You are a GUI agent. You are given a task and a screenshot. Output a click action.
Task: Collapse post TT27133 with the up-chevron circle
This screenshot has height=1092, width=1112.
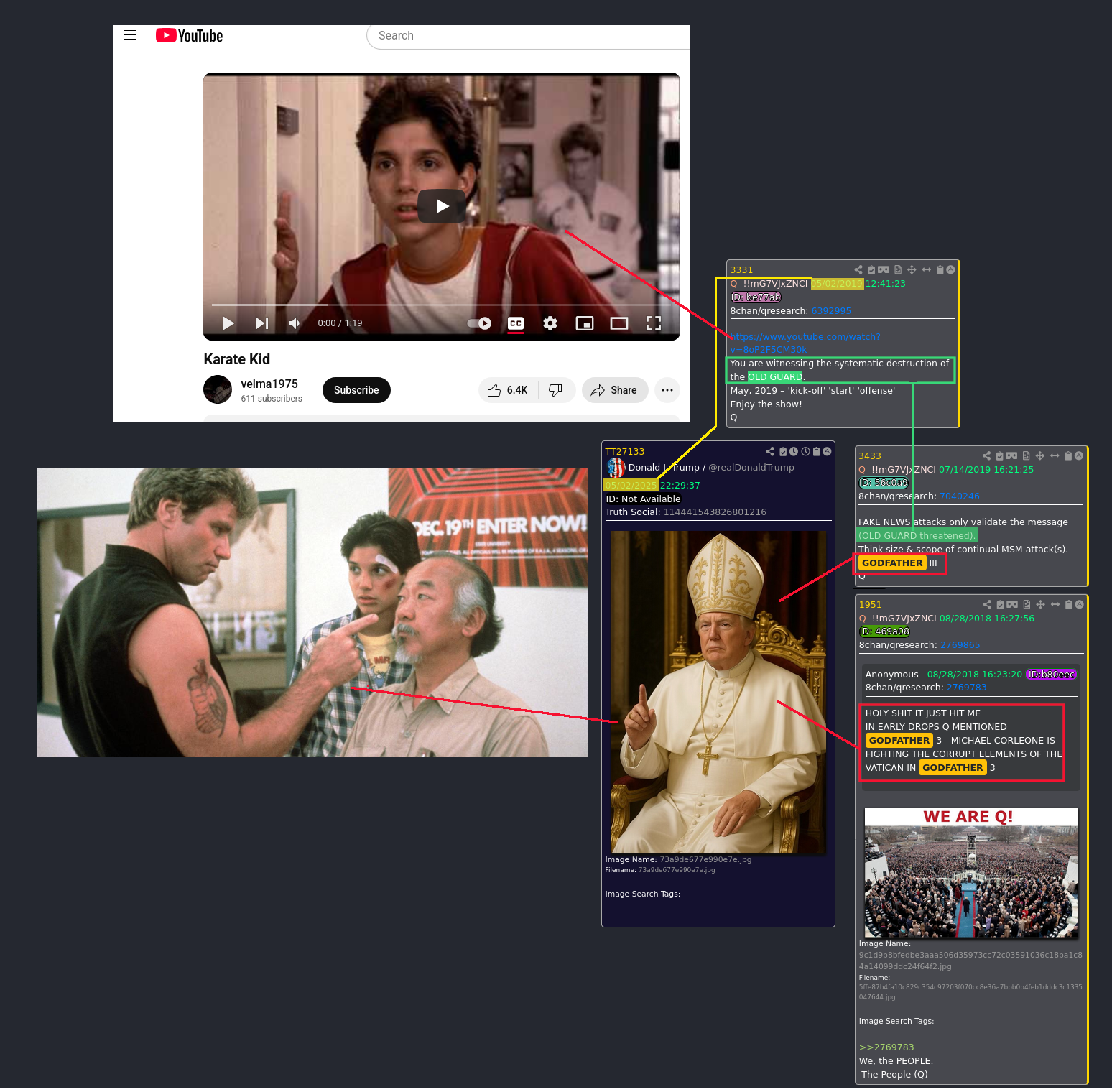[x=827, y=451]
